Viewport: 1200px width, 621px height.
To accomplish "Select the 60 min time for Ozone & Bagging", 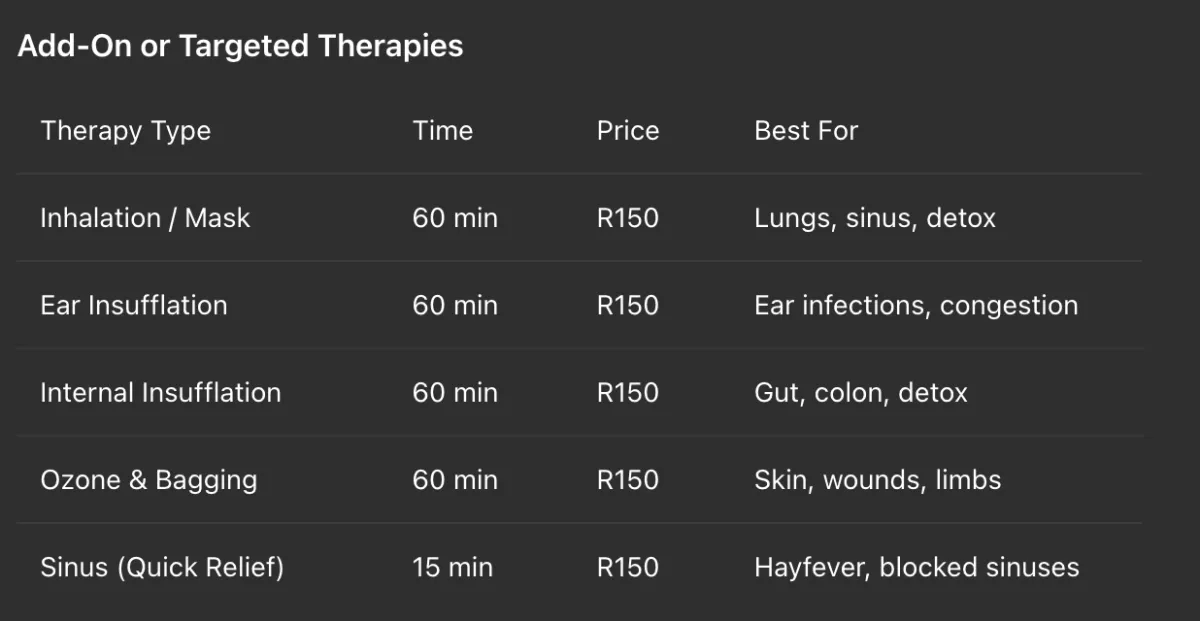I will coord(455,480).
